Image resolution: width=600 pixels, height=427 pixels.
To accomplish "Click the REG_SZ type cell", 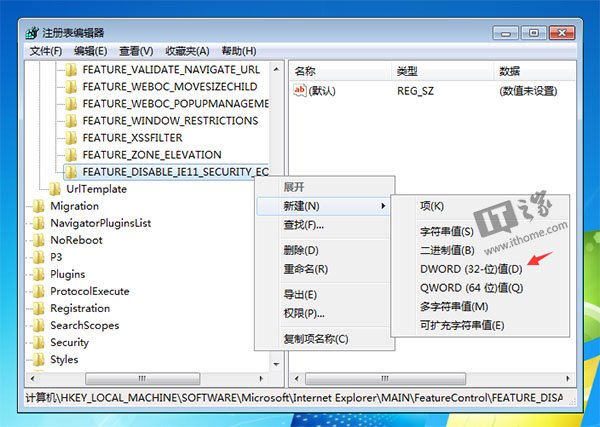I will (416, 91).
